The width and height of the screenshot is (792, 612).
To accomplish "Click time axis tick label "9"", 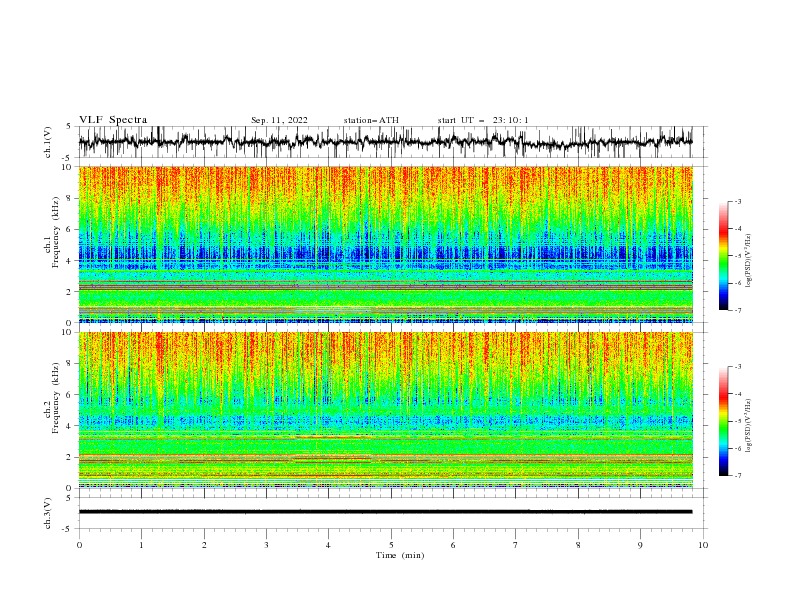I will (640, 545).
